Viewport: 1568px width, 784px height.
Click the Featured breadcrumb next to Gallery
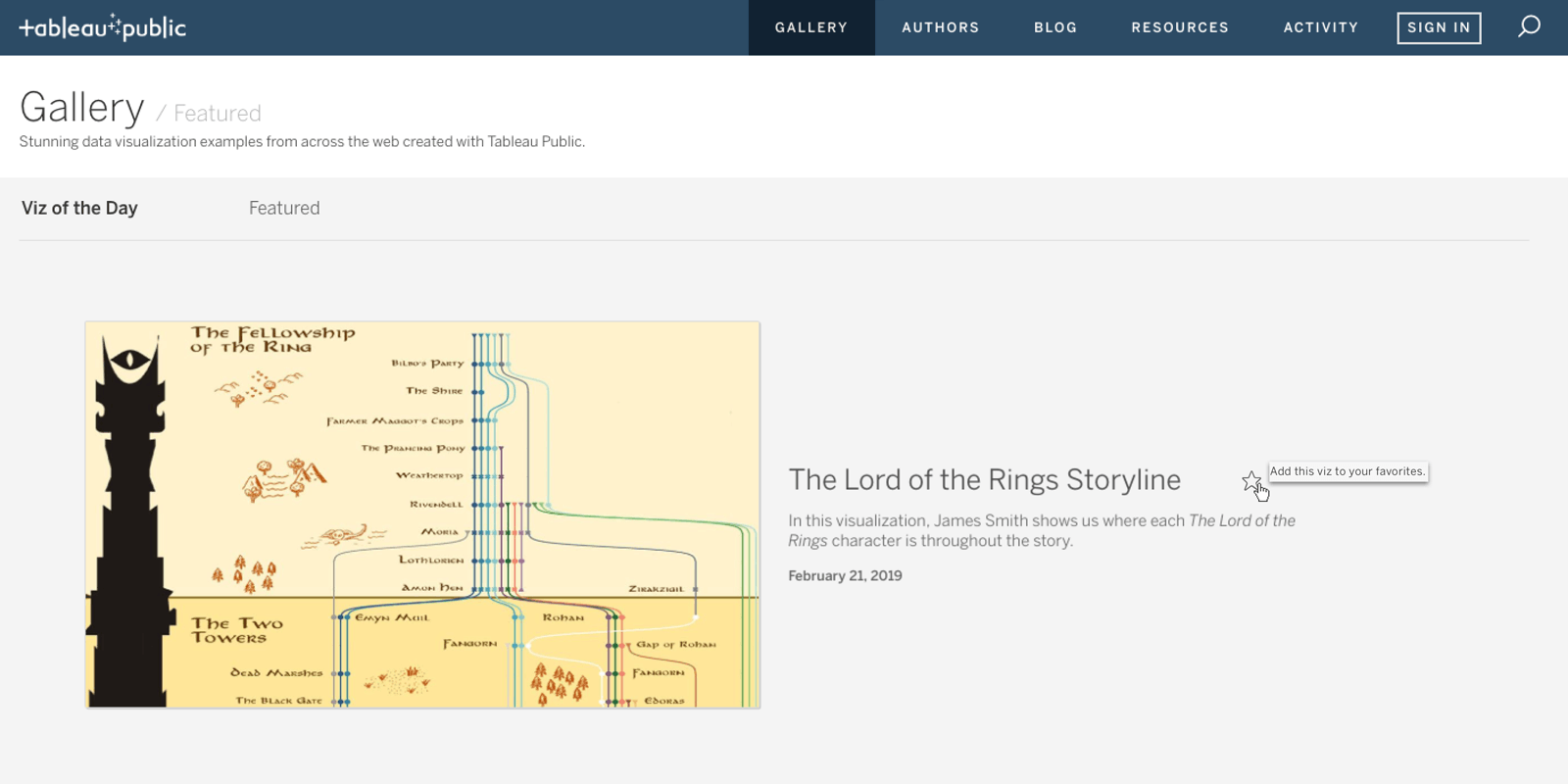[x=217, y=114]
